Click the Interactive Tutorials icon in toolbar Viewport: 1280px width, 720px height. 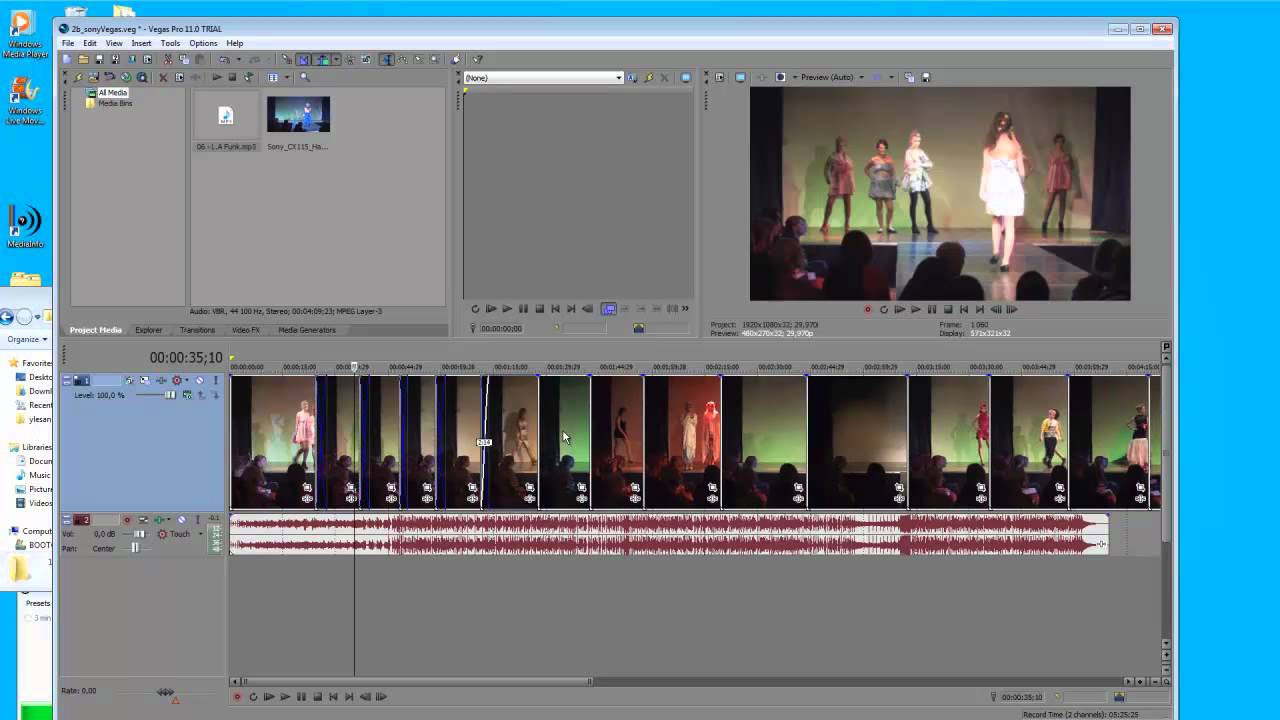click(456, 59)
